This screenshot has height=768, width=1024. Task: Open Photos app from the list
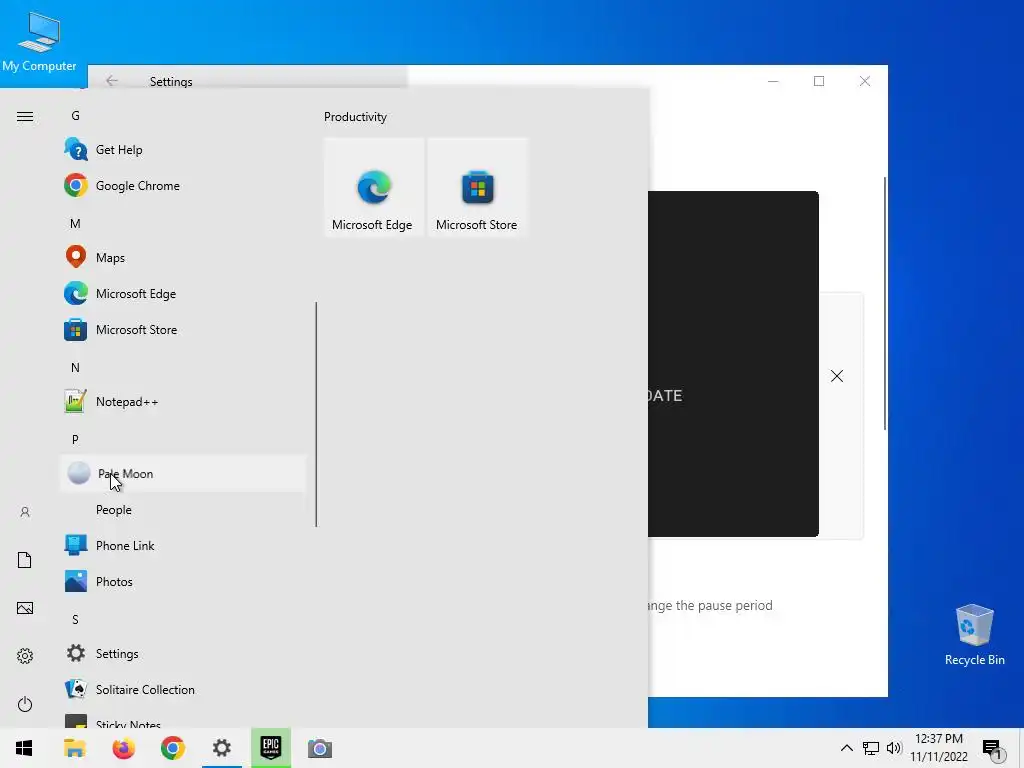(x=183, y=581)
